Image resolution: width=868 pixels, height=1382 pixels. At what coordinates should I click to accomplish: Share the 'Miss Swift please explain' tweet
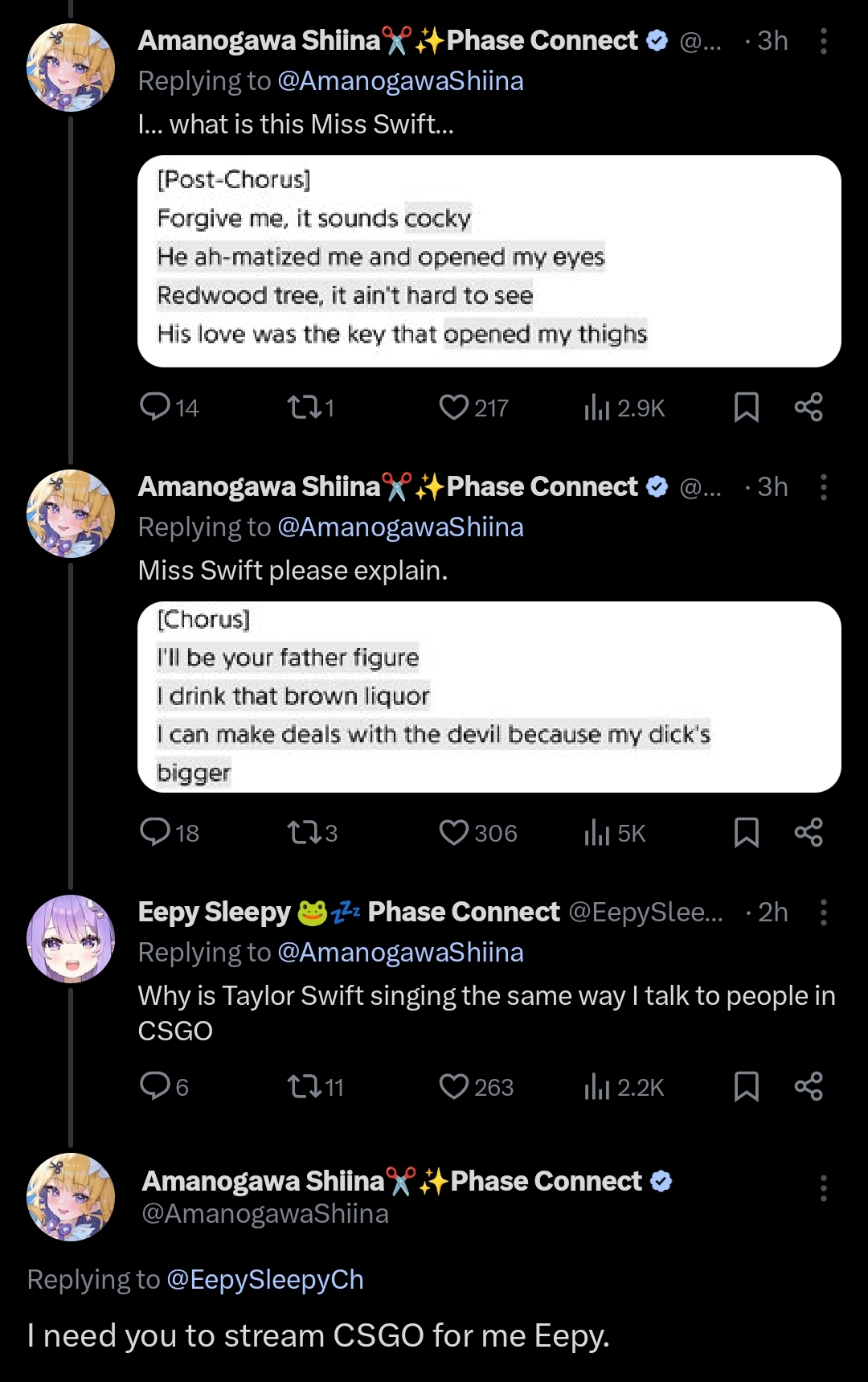point(809,833)
